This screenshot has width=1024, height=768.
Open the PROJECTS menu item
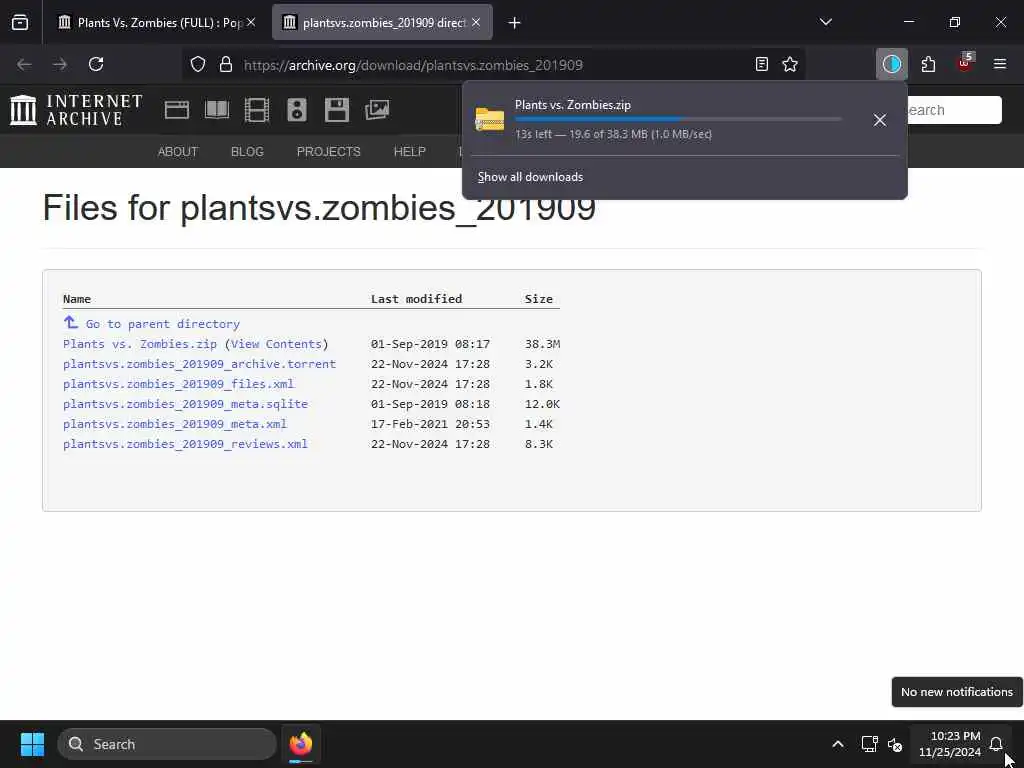tap(328, 152)
